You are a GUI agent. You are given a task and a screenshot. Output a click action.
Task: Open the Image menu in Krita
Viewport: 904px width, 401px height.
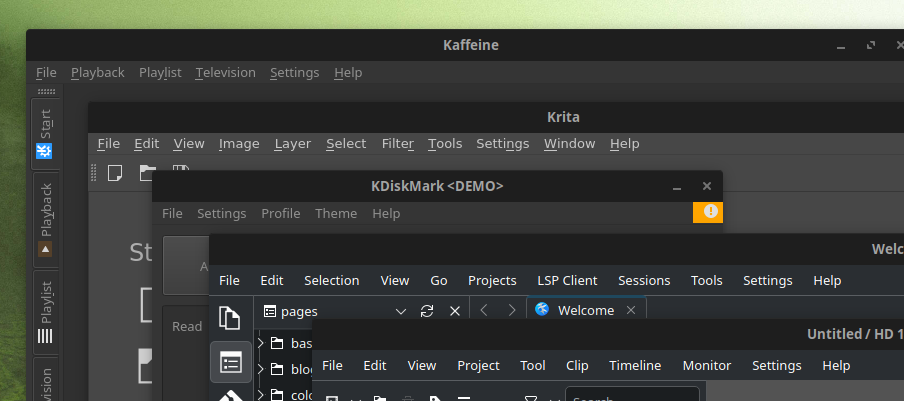point(239,143)
